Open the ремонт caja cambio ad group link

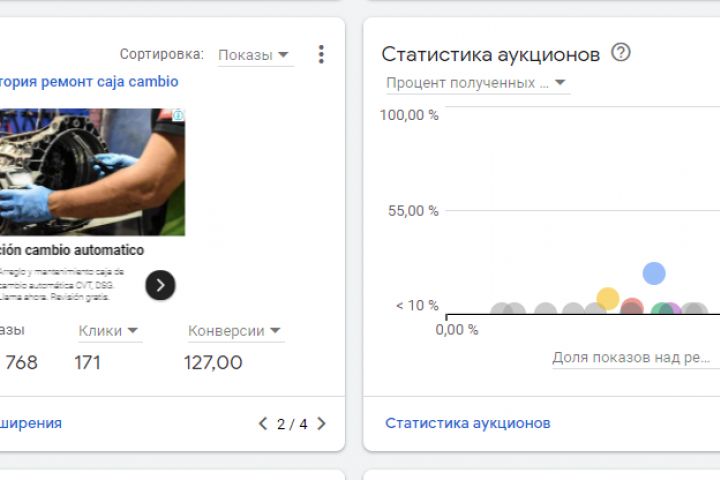(x=90, y=82)
